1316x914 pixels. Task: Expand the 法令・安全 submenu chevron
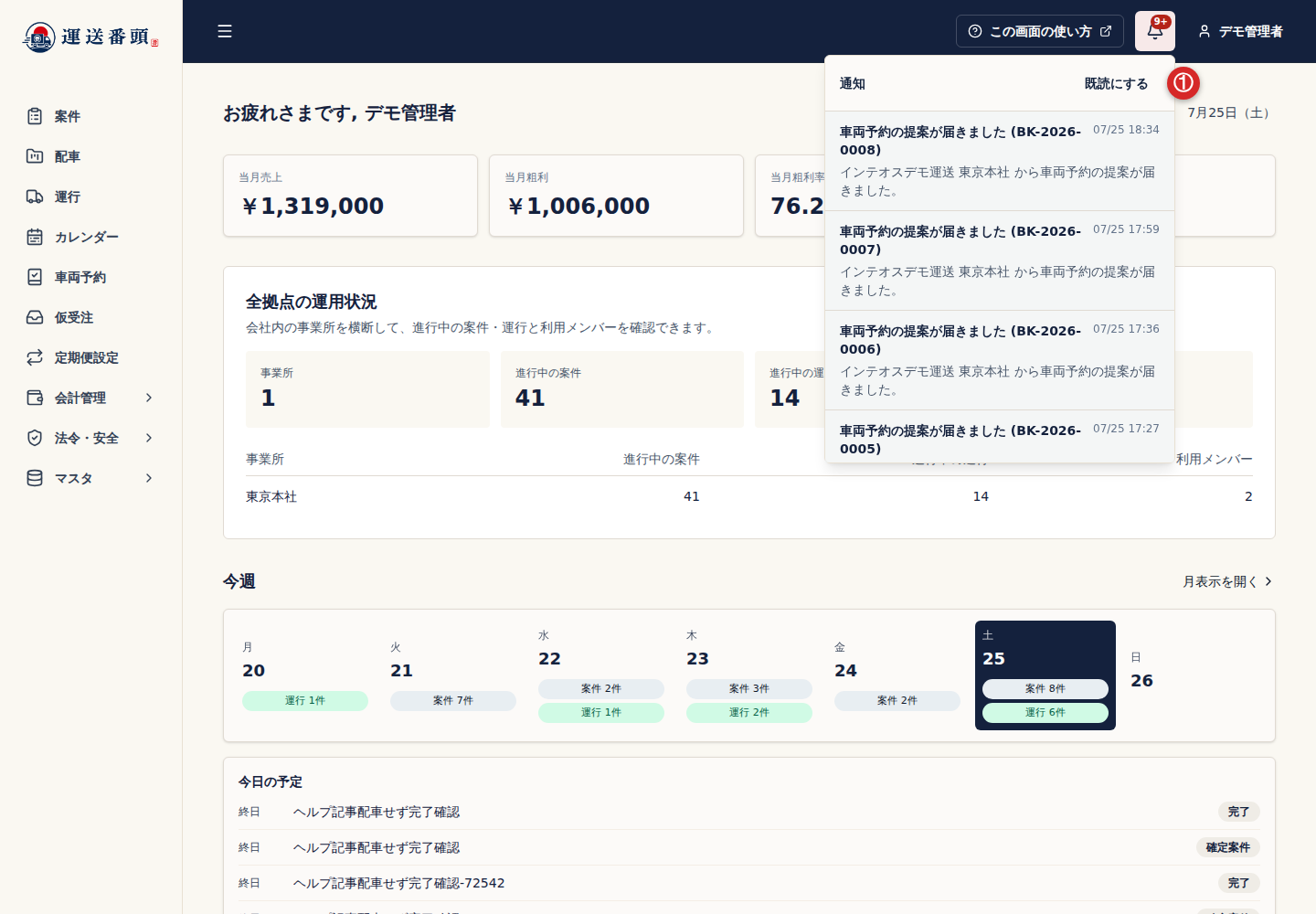coord(149,438)
